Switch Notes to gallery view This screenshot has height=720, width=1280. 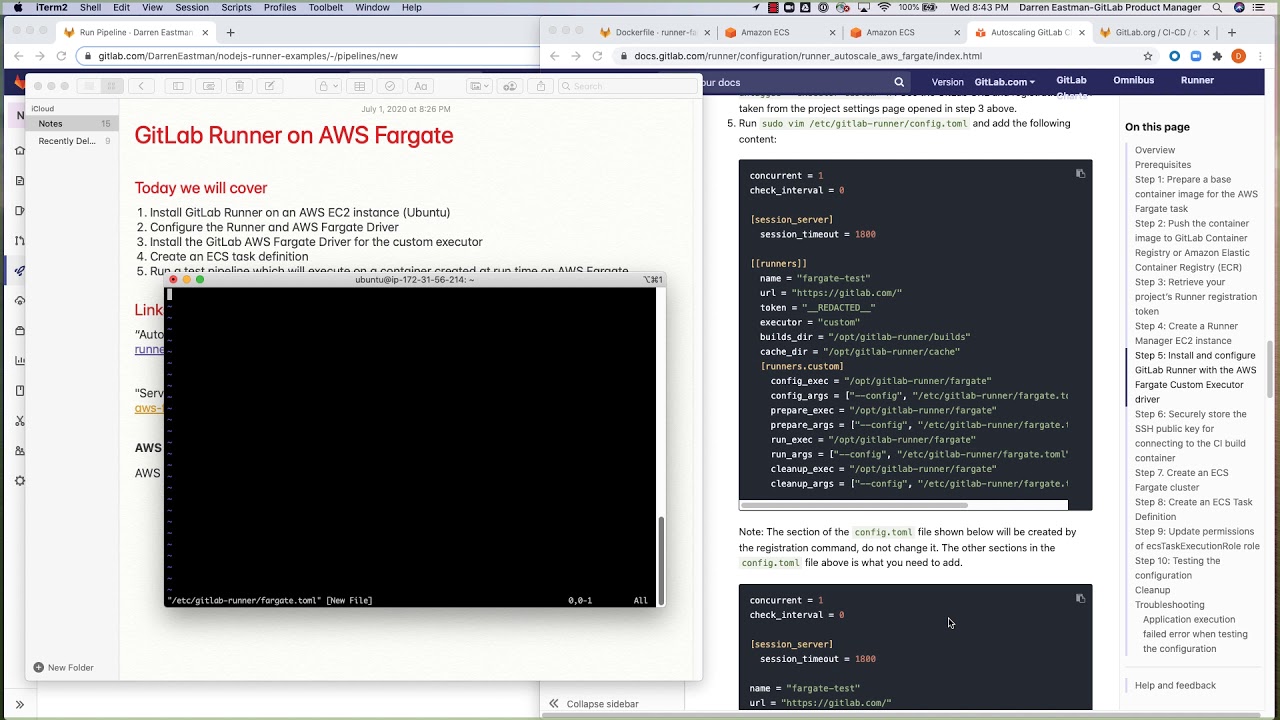(x=112, y=86)
